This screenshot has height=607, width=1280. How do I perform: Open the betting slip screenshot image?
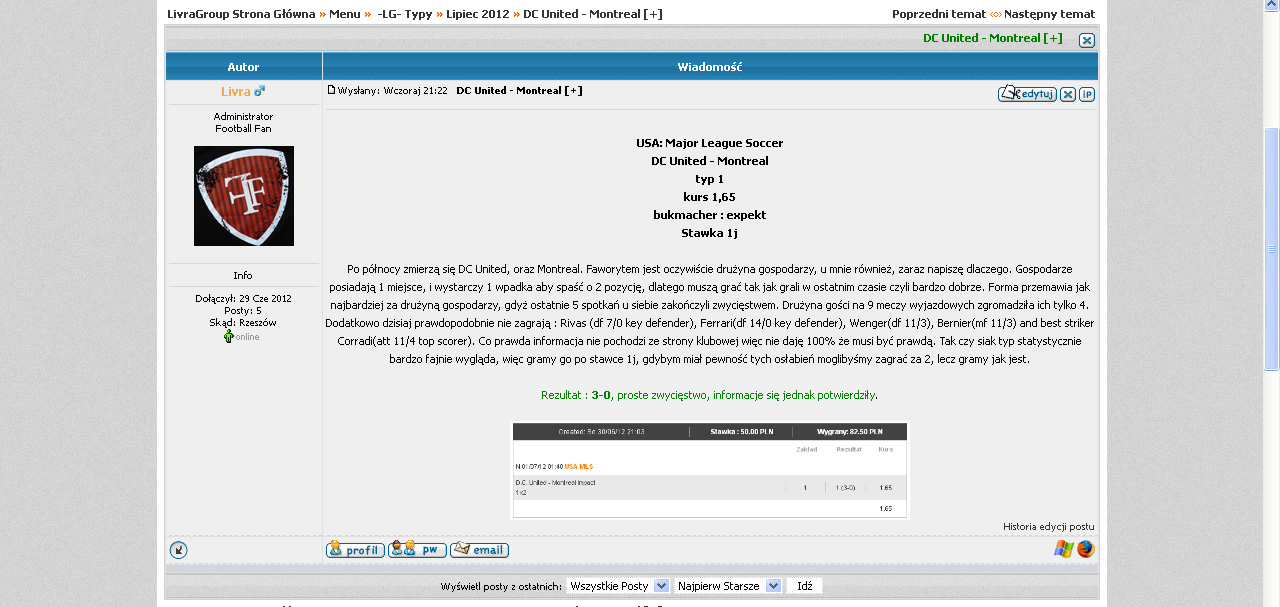[710, 470]
